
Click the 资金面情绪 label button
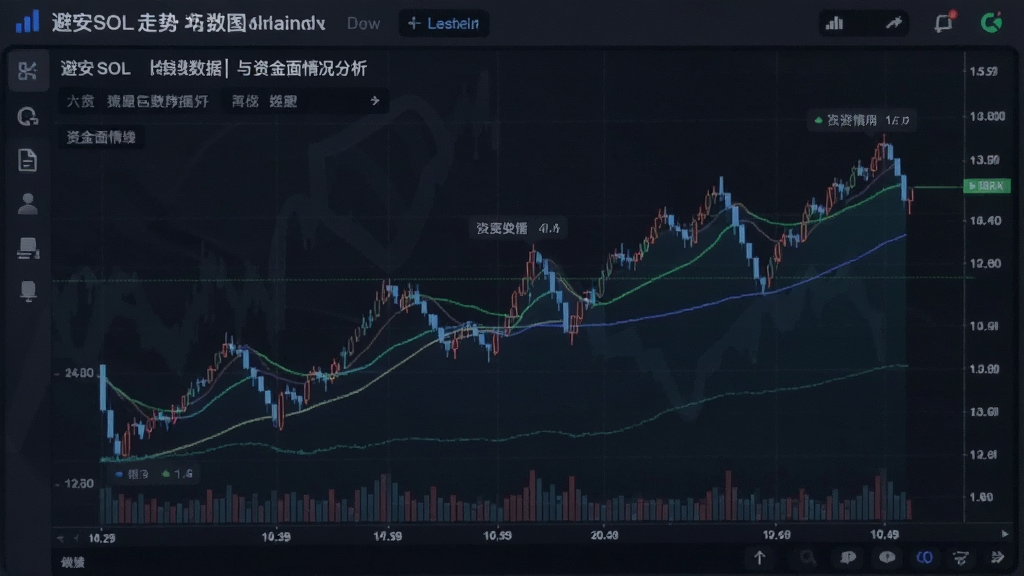[101, 137]
